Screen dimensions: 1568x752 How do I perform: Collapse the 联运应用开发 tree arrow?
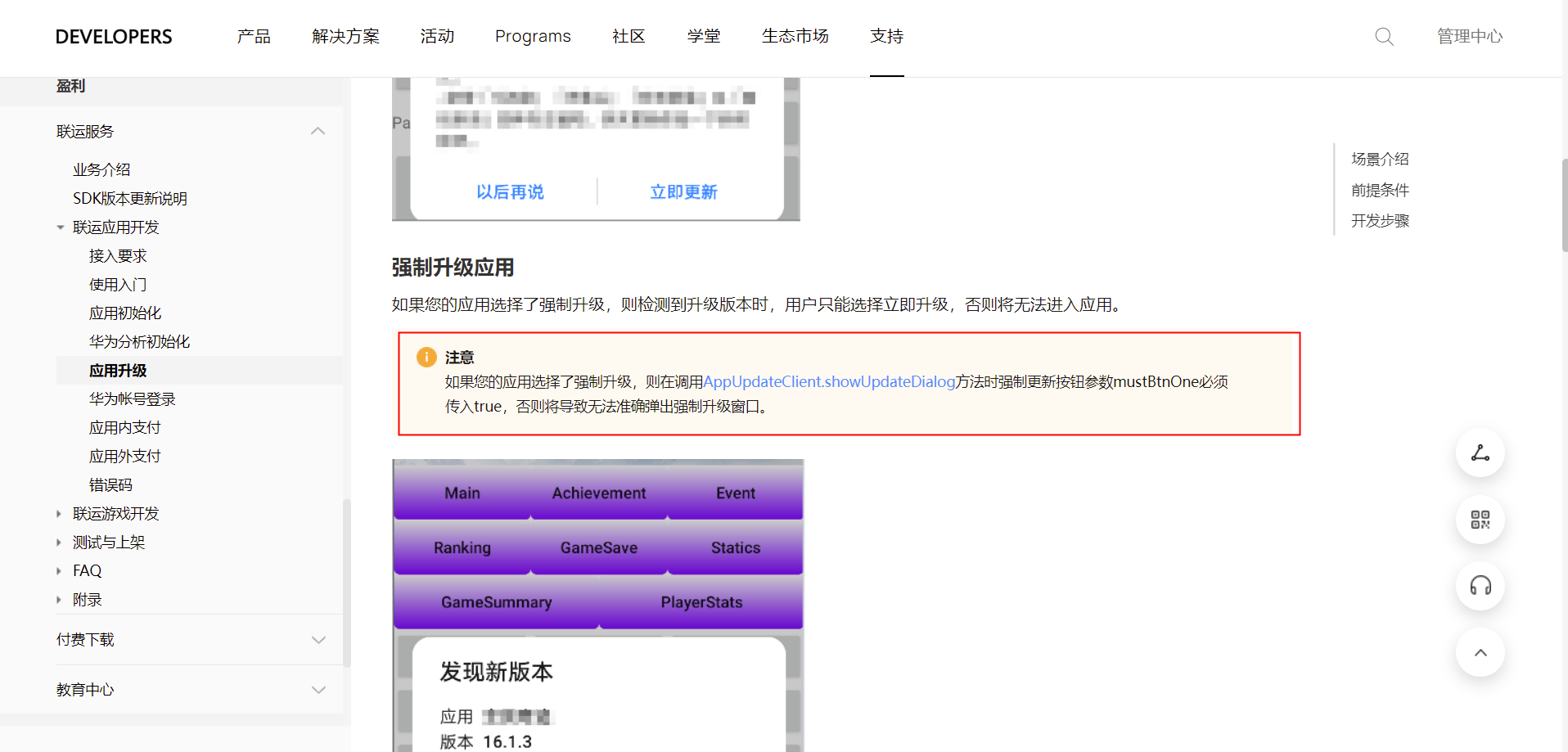tap(60, 227)
